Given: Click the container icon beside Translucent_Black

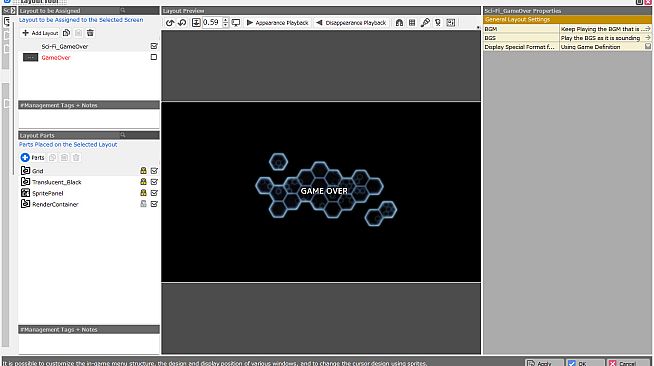Looking at the screenshot, I should (25, 182).
